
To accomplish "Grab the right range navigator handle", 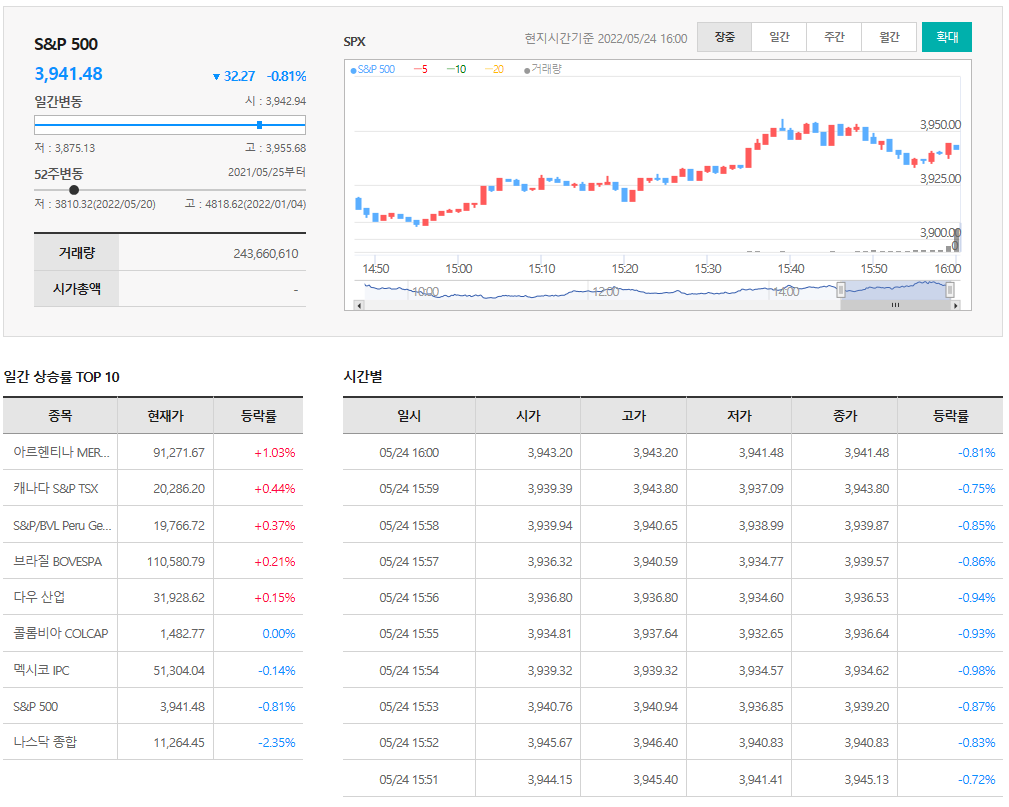I will point(950,290).
